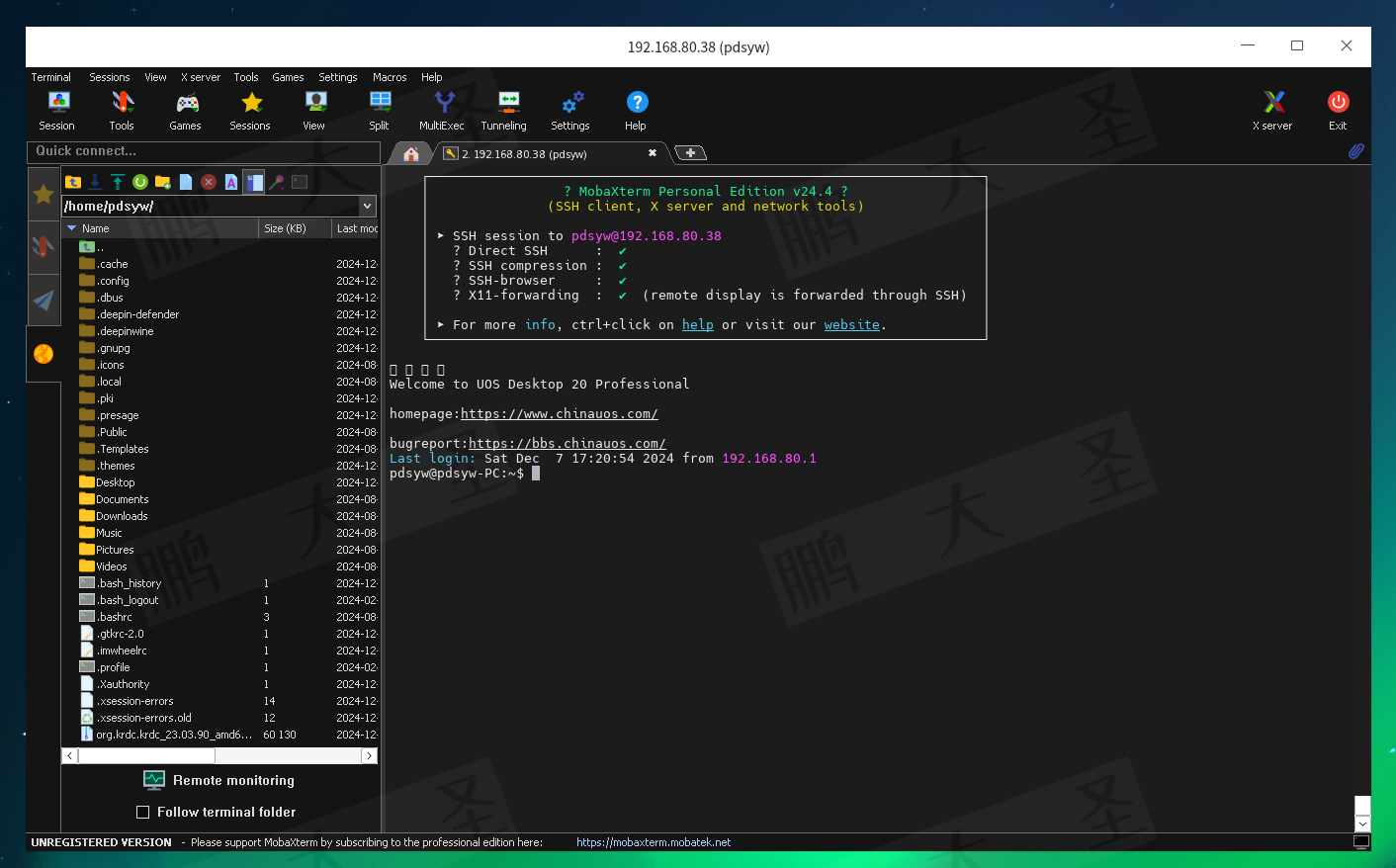Image resolution: width=1396 pixels, height=868 pixels.
Task: Open the Macros paper-plane sidebar tab
Action: pos(44,300)
